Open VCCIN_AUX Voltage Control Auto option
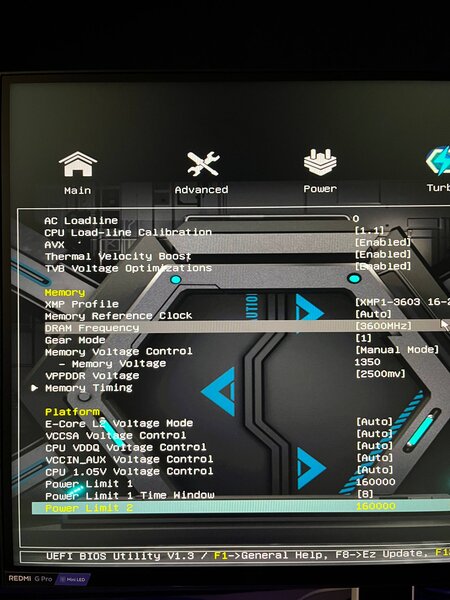The image size is (450, 600). pos(375,458)
